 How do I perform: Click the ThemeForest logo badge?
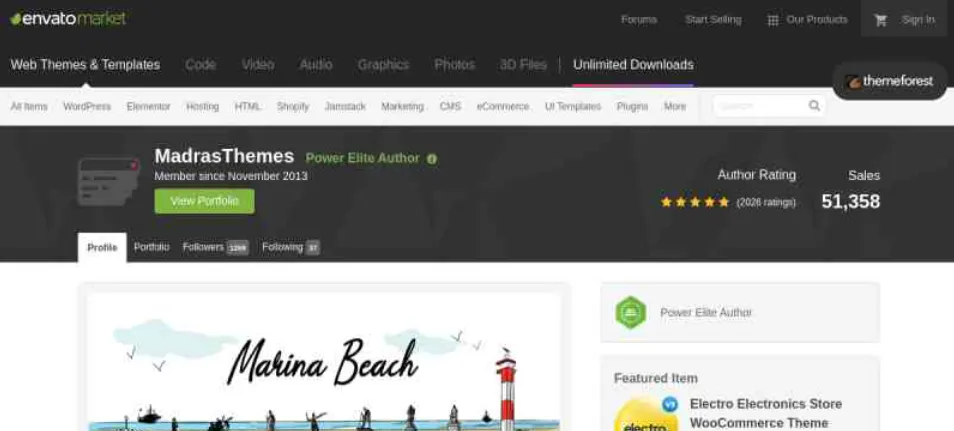890,81
